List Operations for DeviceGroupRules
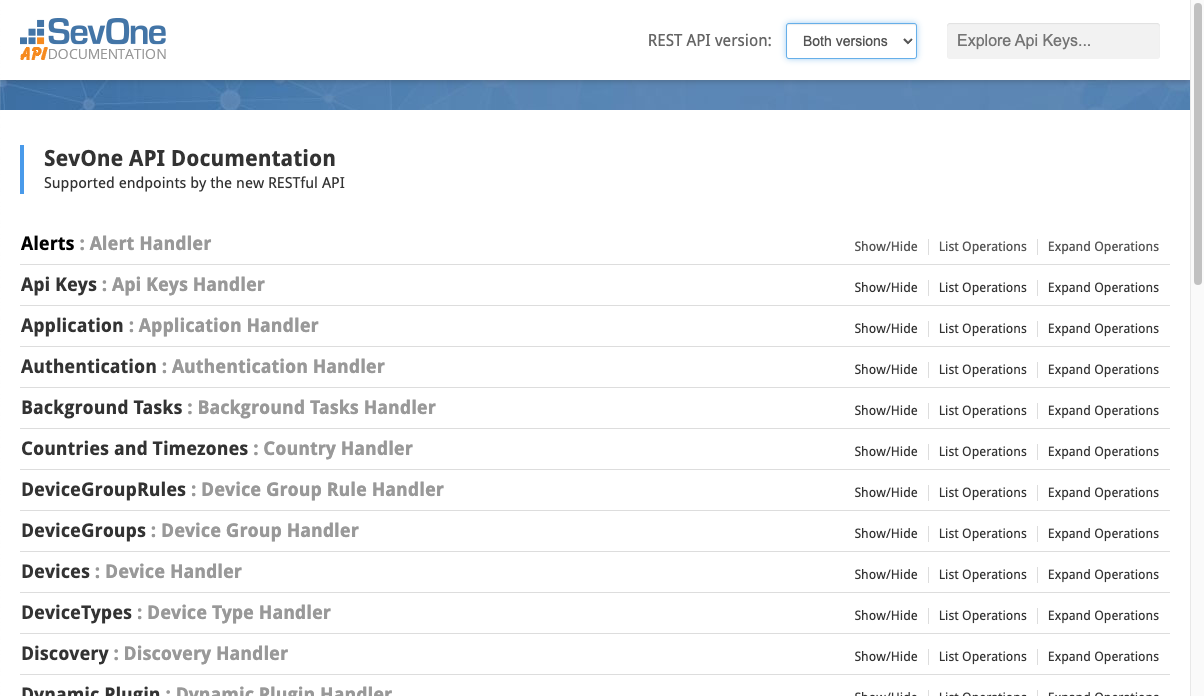Viewport: 1204px width, 696px height. 983,492
